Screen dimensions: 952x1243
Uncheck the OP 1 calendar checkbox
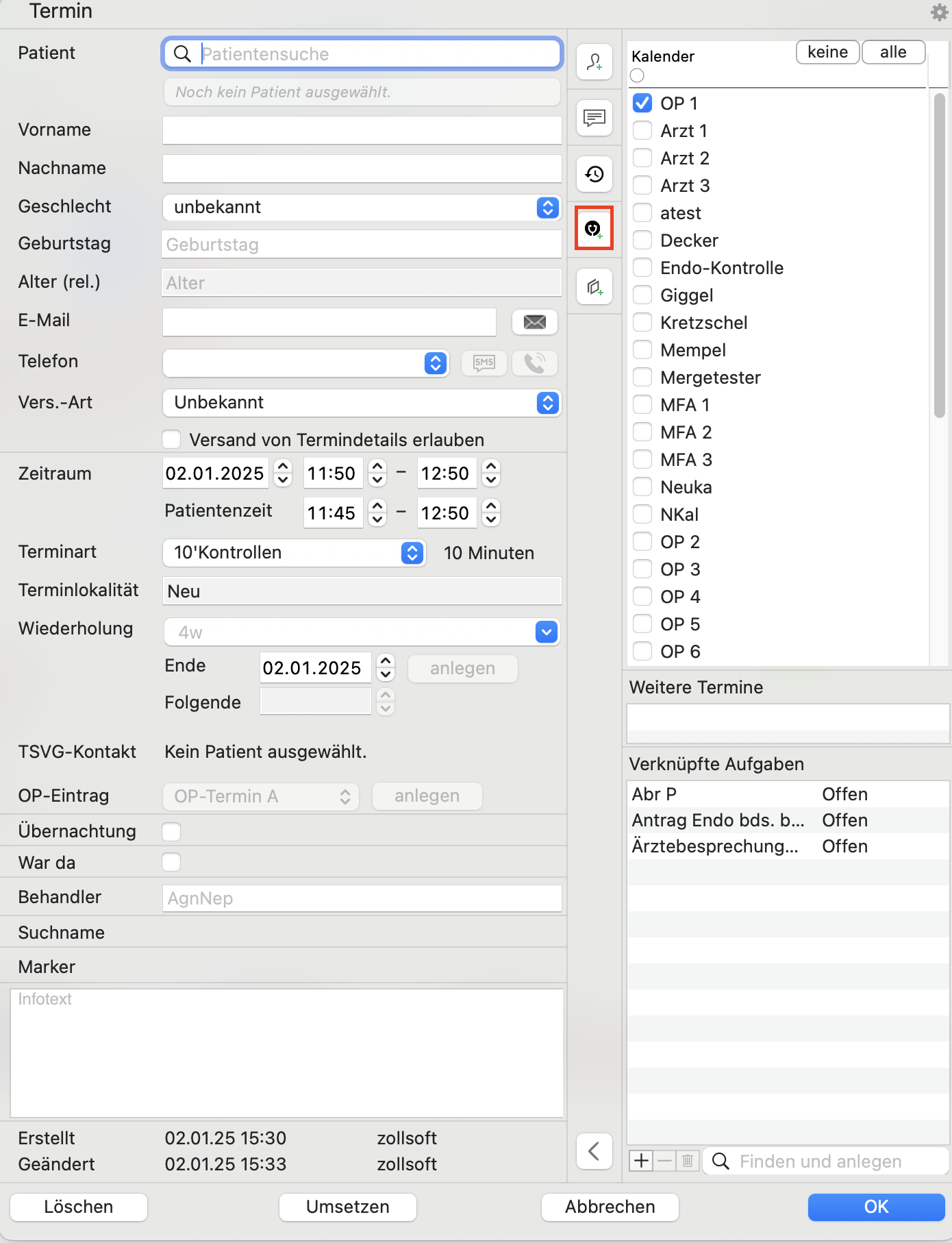click(x=642, y=103)
